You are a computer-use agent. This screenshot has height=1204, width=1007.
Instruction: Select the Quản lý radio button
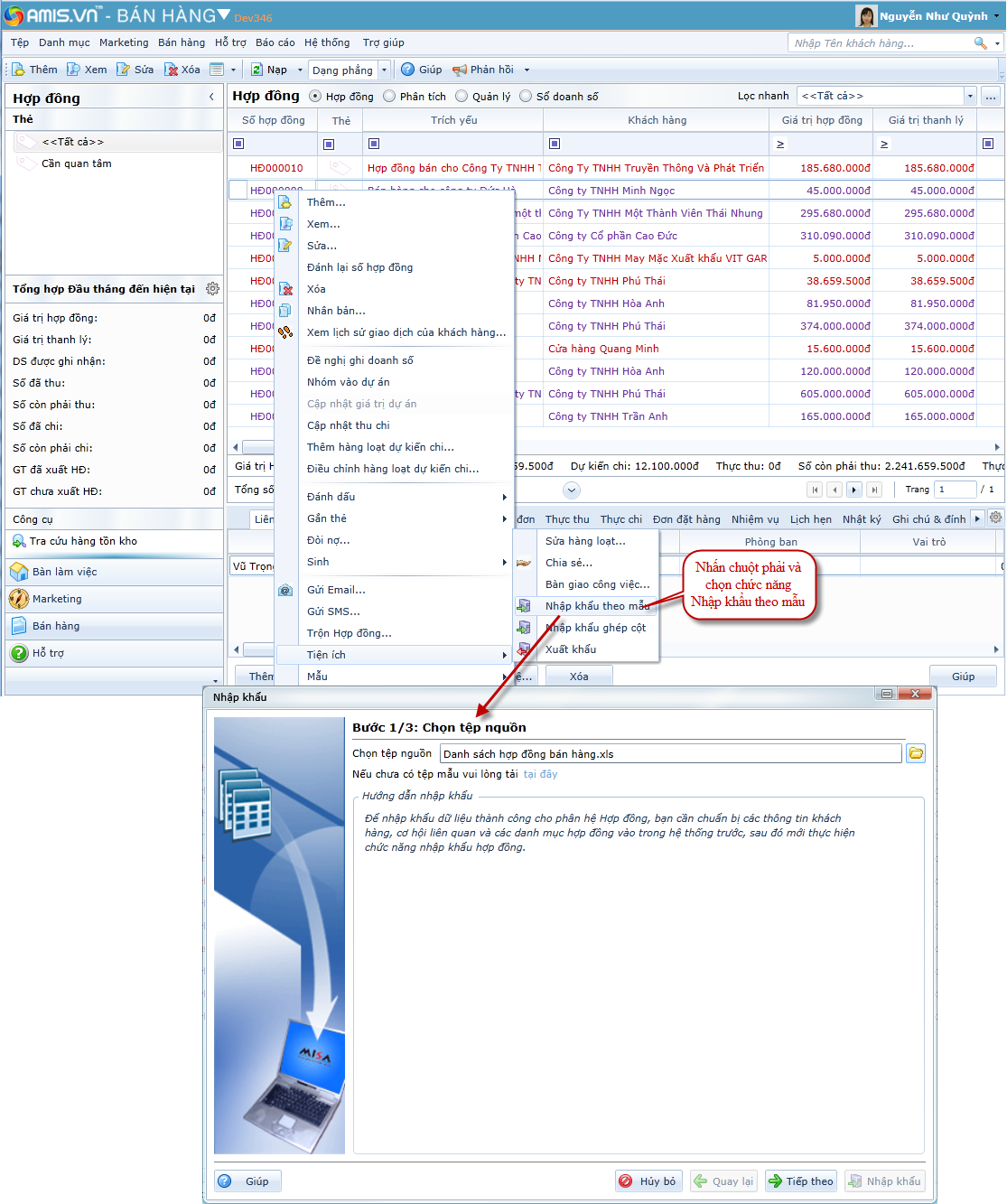click(x=462, y=97)
